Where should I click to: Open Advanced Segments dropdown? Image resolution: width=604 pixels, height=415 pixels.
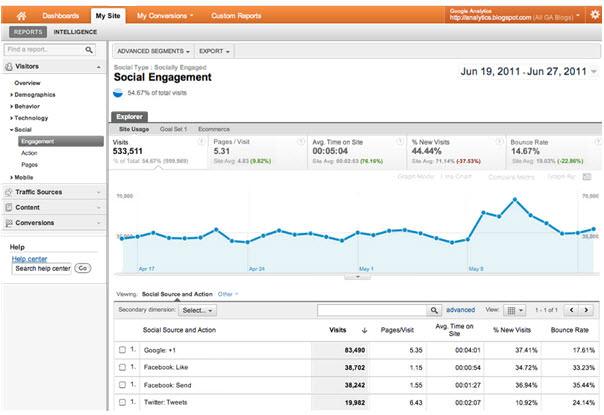pos(153,51)
